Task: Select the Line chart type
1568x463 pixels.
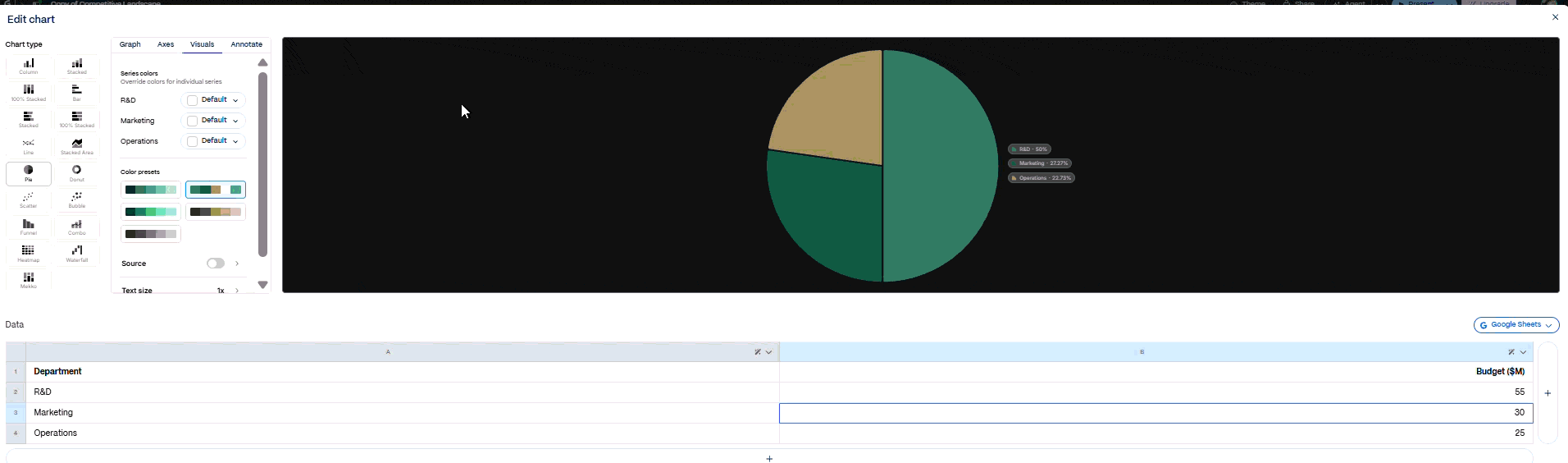Action: (x=29, y=147)
